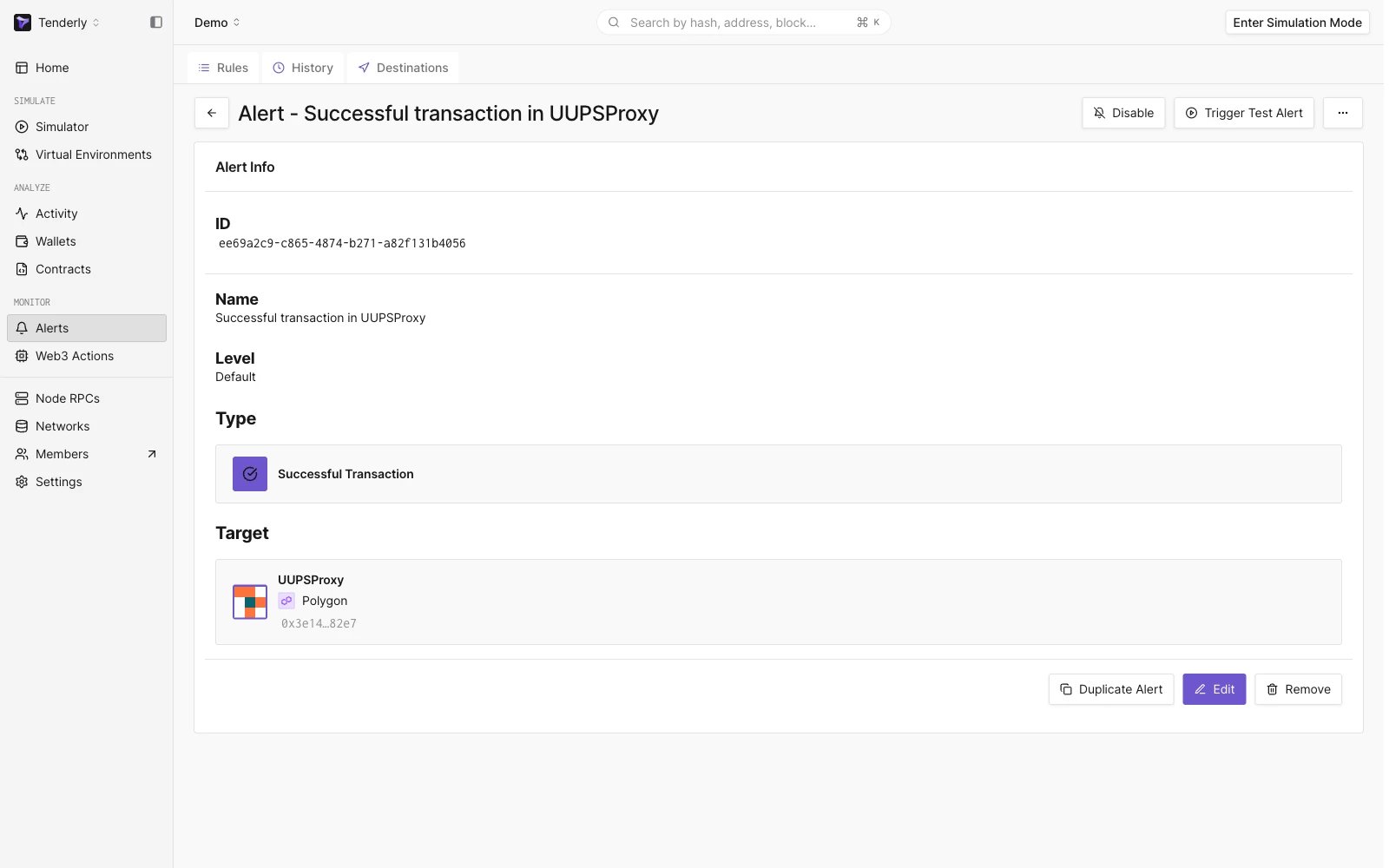Open Web3 Actions

[87, 356]
